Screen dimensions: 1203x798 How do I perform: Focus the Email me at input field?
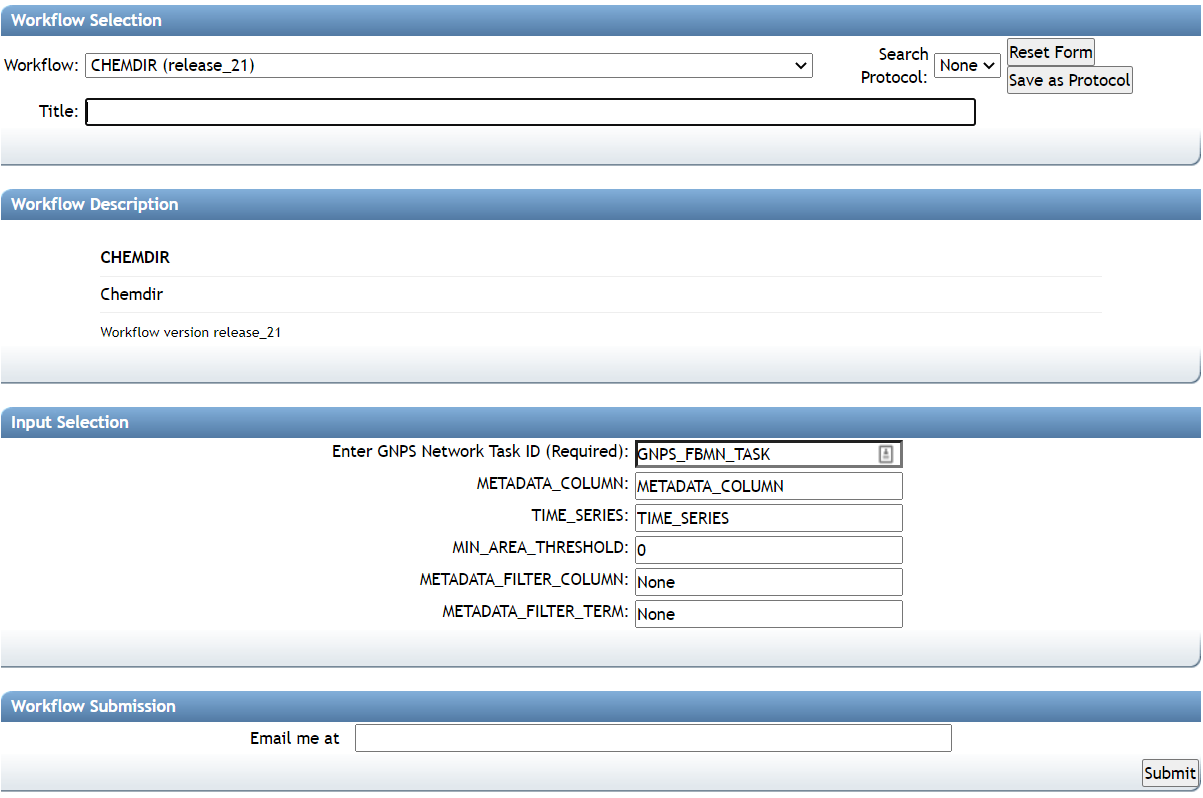(653, 738)
